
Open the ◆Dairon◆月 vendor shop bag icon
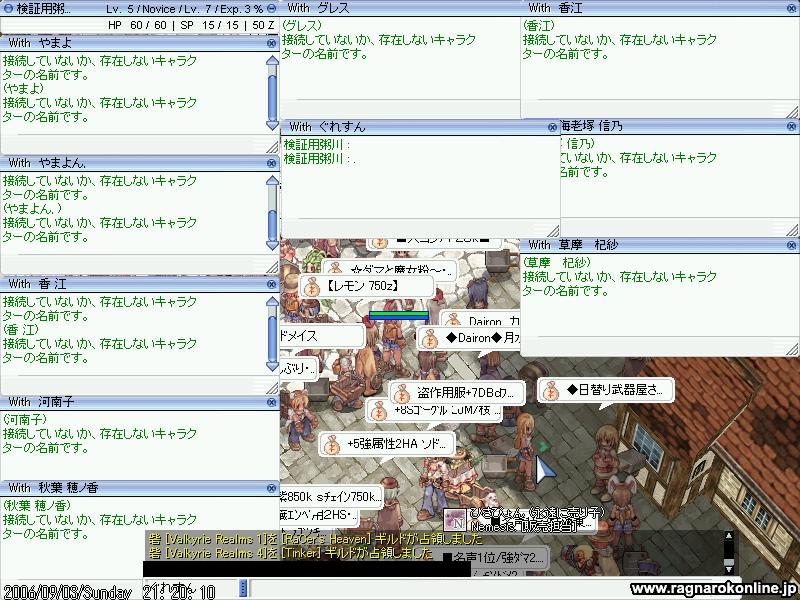(430, 339)
